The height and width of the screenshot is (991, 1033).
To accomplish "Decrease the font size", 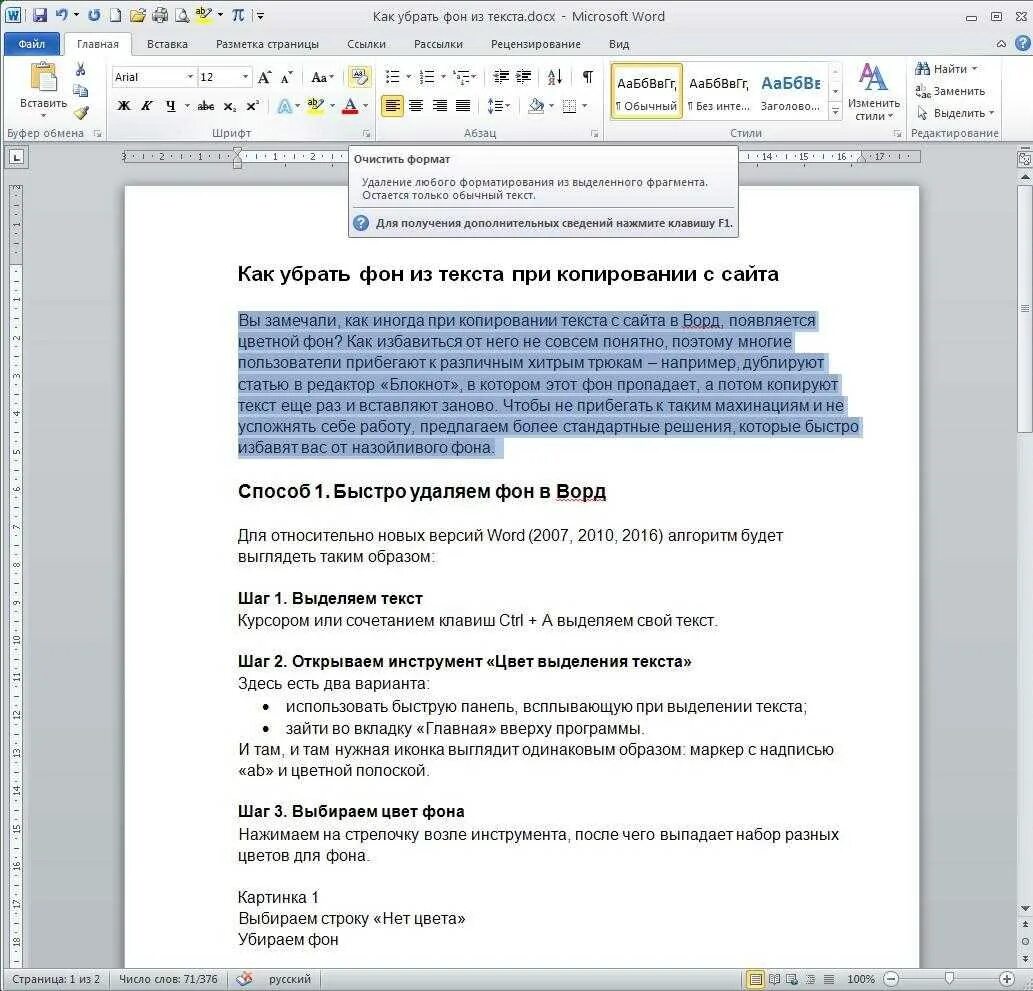I will [x=287, y=78].
